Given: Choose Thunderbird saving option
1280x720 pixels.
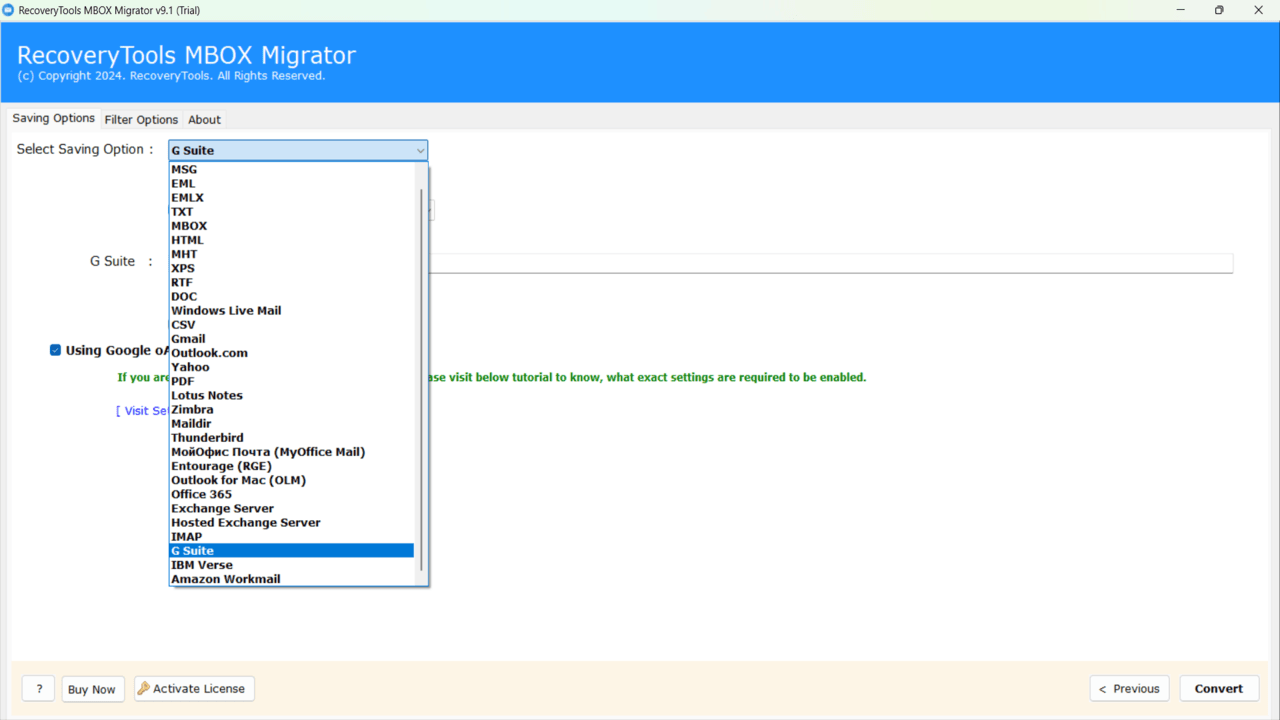Looking at the screenshot, I should (291, 438).
